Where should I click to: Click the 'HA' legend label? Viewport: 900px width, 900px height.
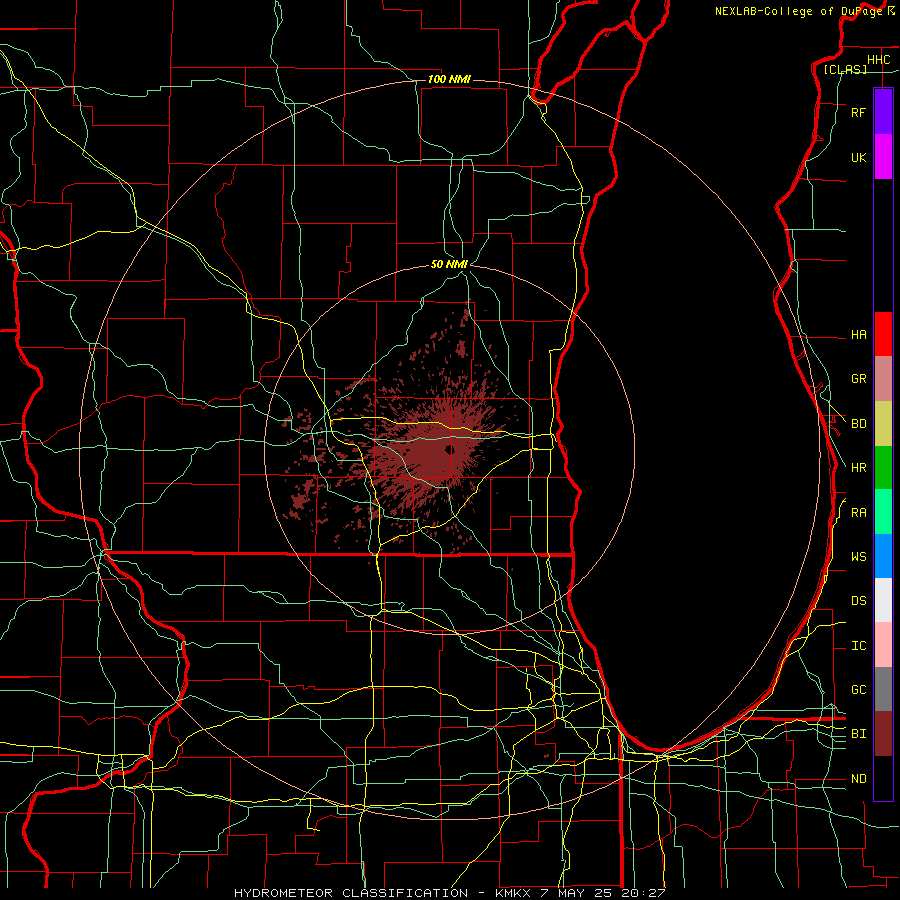858,335
